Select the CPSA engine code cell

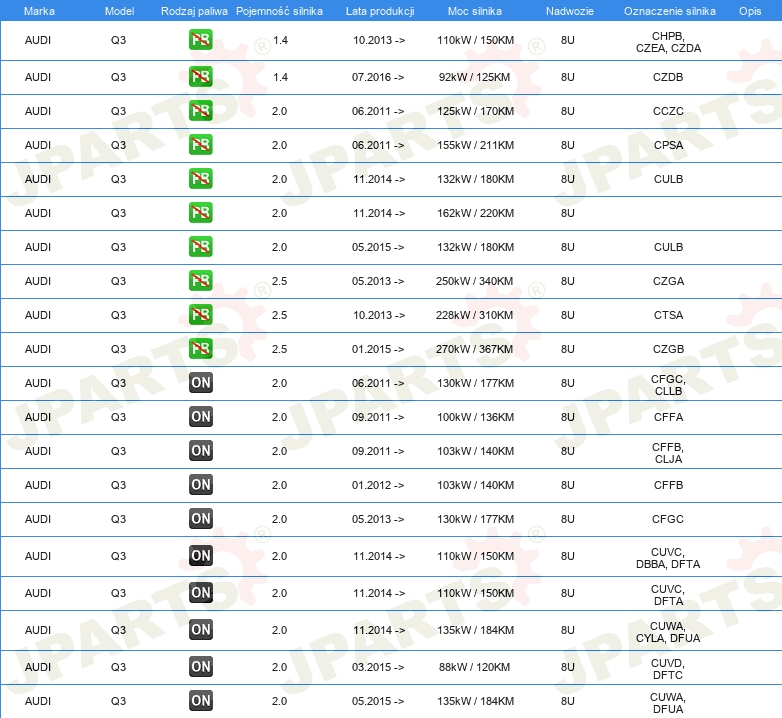coord(668,145)
